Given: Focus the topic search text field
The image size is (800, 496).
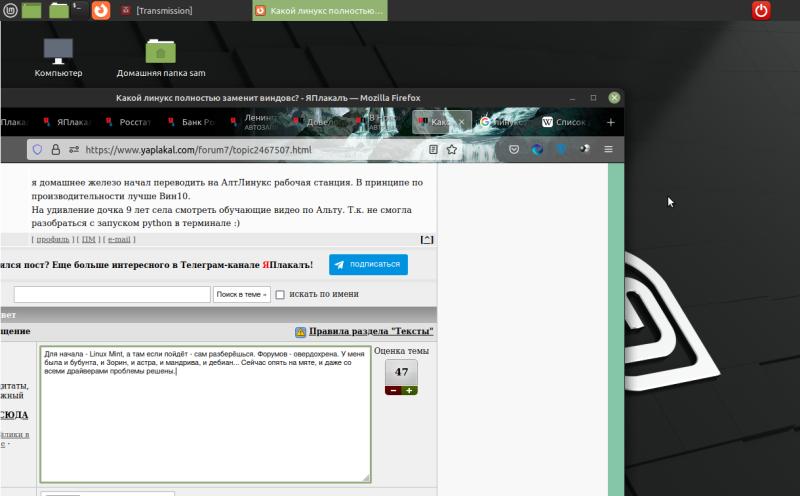Looking at the screenshot, I should 112,294.
